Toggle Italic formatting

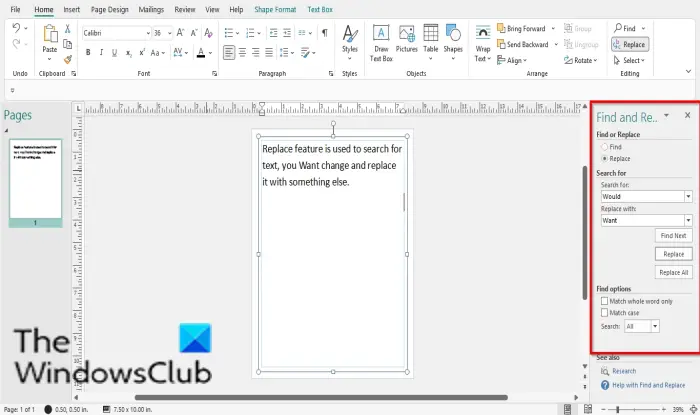pyautogui.click(x=101, y=53)
